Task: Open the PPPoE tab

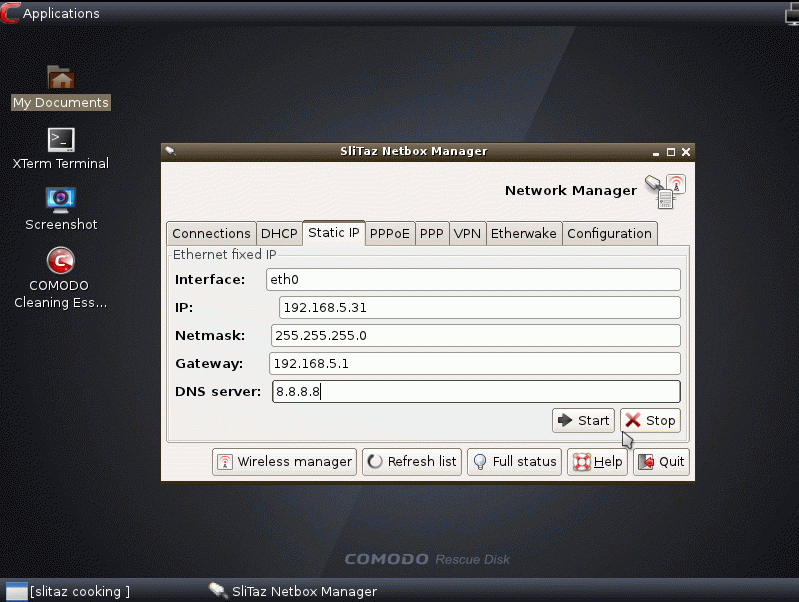Action: [389, 233]
